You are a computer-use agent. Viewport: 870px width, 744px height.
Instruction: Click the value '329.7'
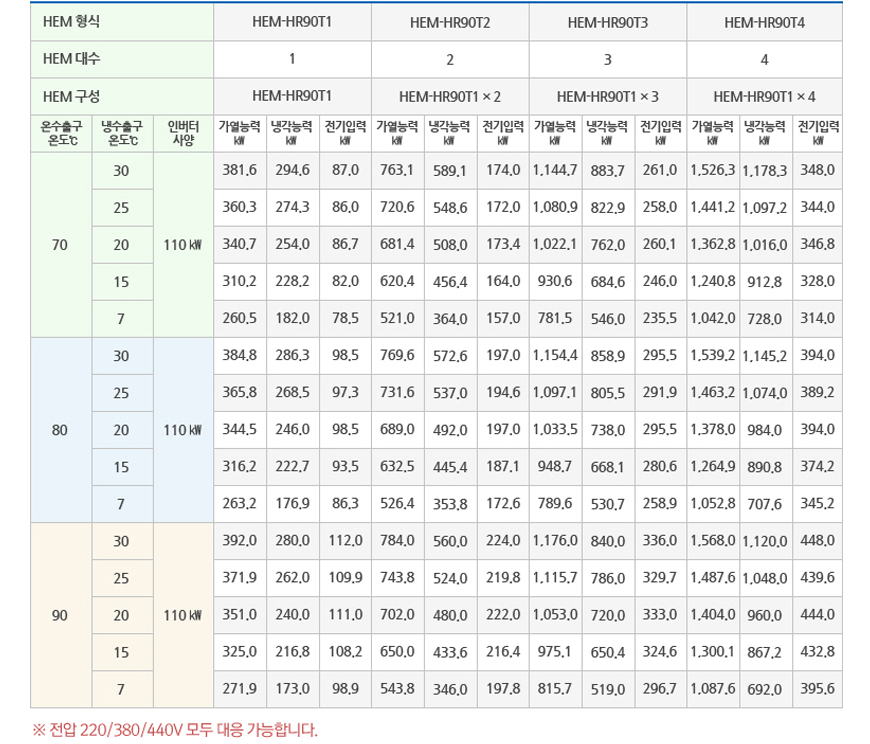(660, 578)
